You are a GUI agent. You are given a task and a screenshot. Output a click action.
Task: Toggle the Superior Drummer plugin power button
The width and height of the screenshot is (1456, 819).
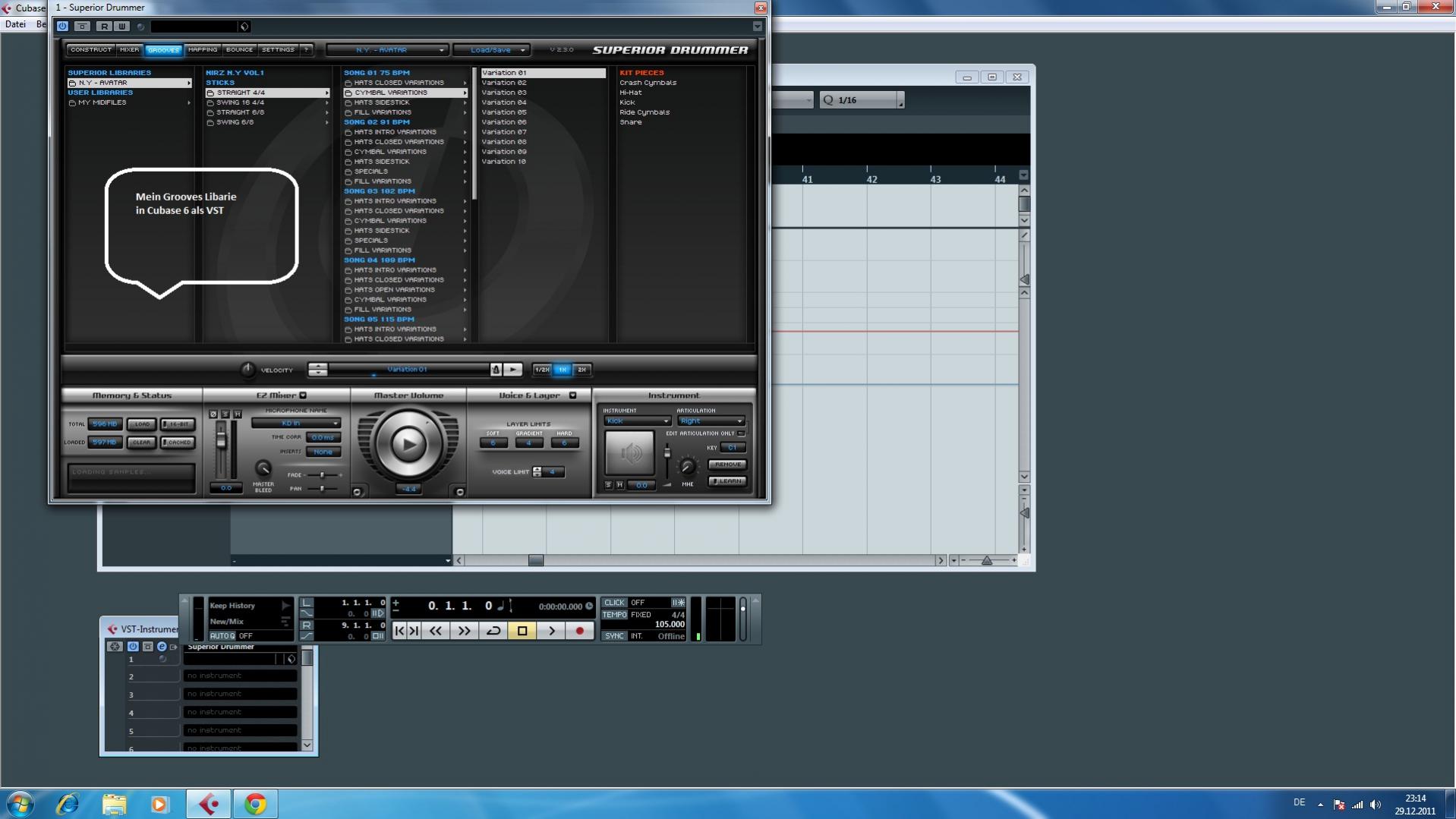tap(62, 26)
